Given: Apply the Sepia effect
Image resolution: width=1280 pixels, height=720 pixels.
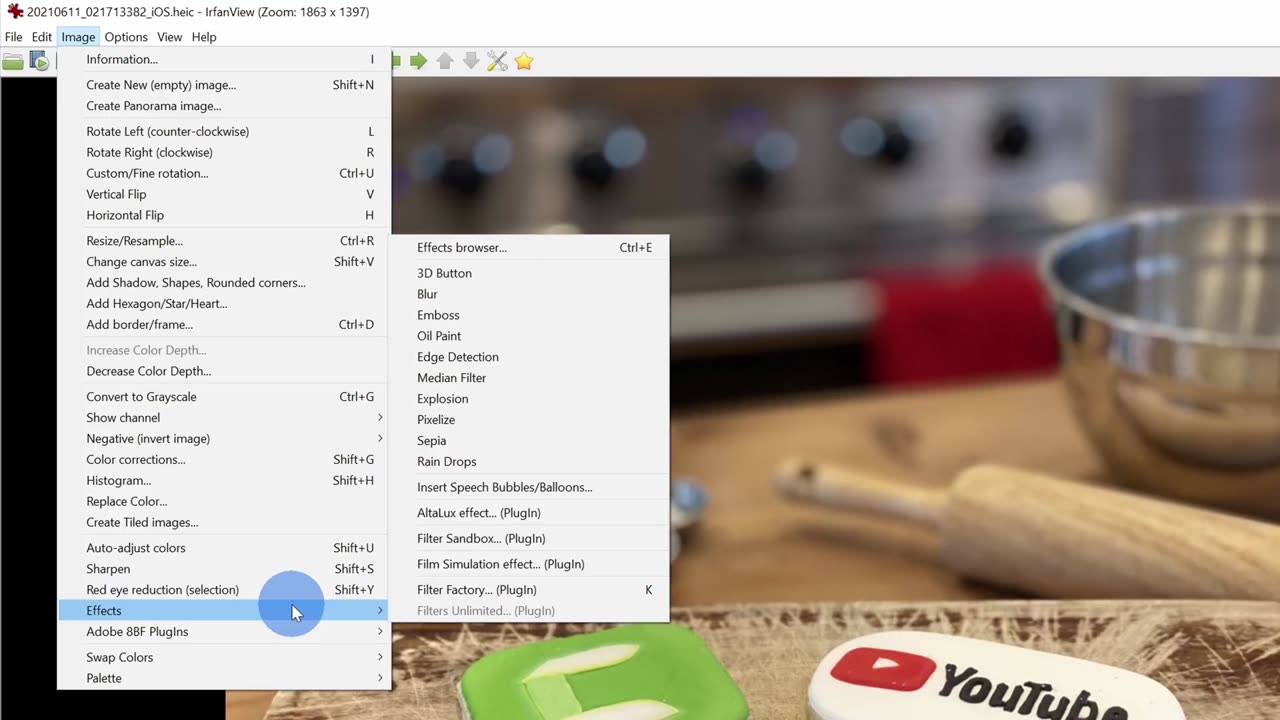Looking at the screenshot, I should (x=529, y=441).
